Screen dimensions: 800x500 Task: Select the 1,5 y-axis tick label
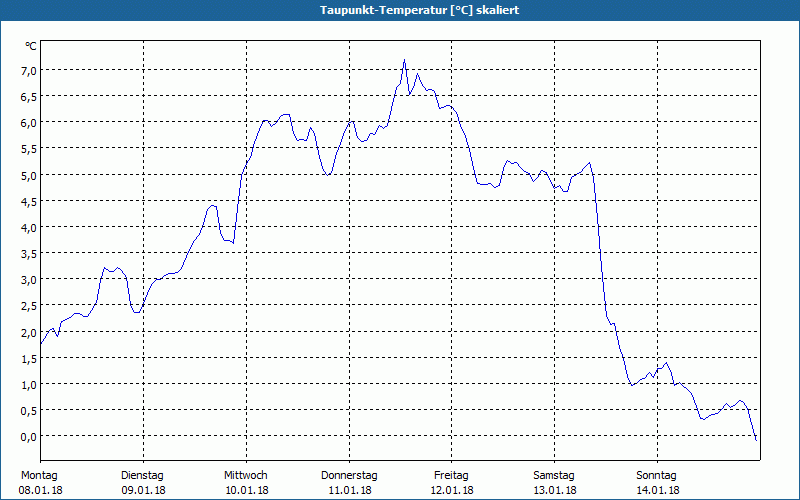tap(28, 359)
